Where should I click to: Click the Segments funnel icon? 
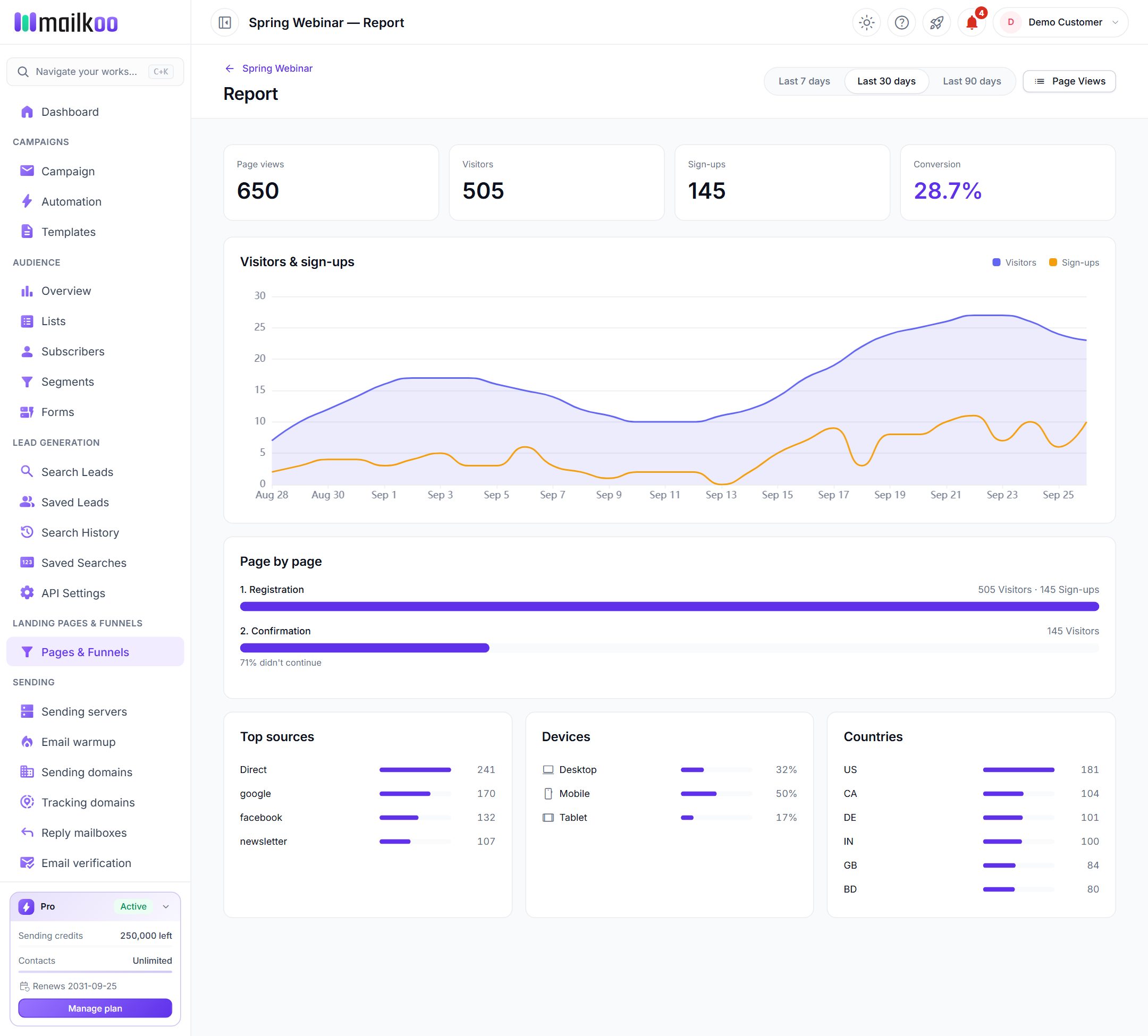point(27,381)
